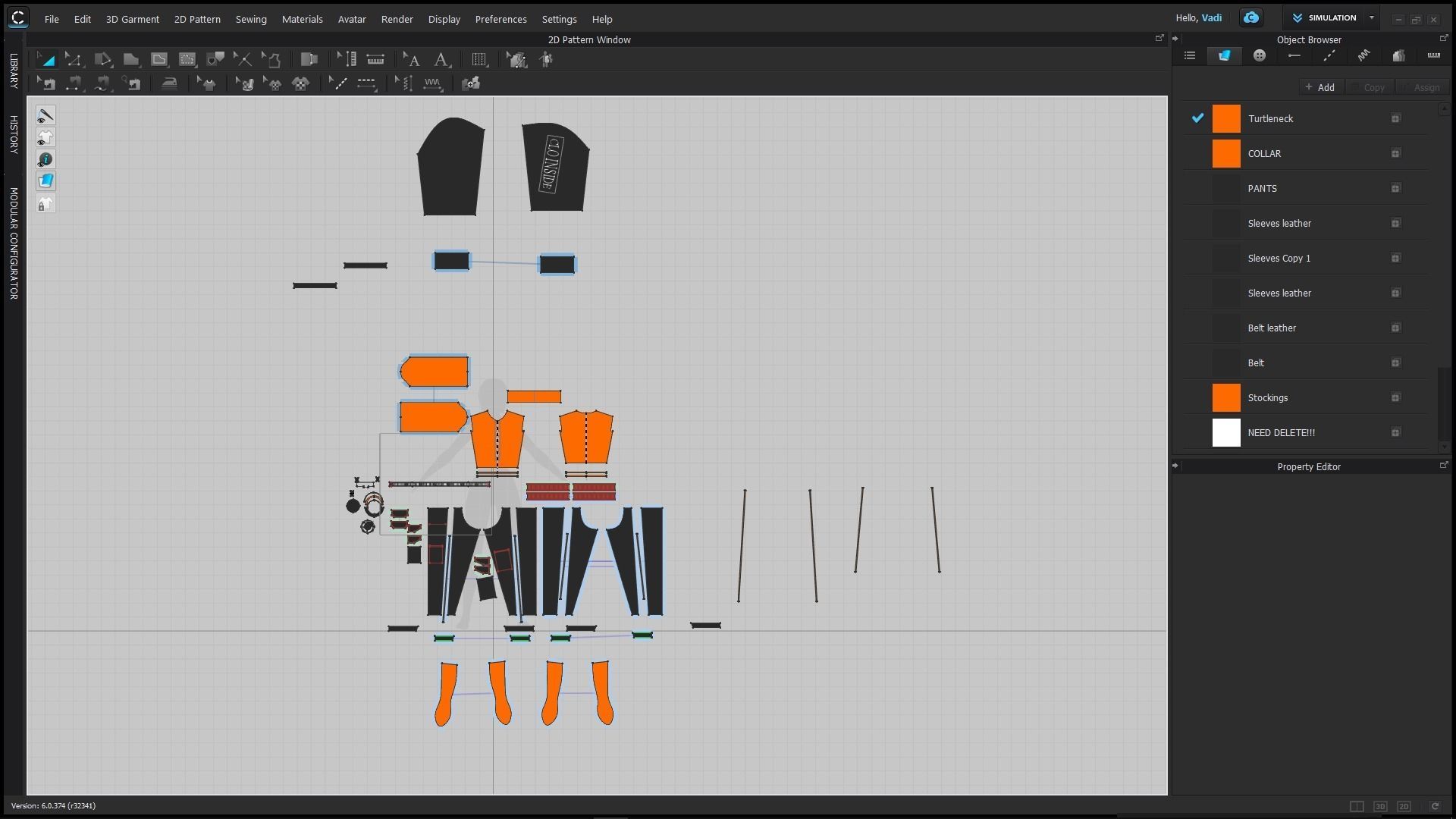Select the NEED DELETE!!! fabric entry
Screen dimensions: 1456x819
tap(1281, 433)
